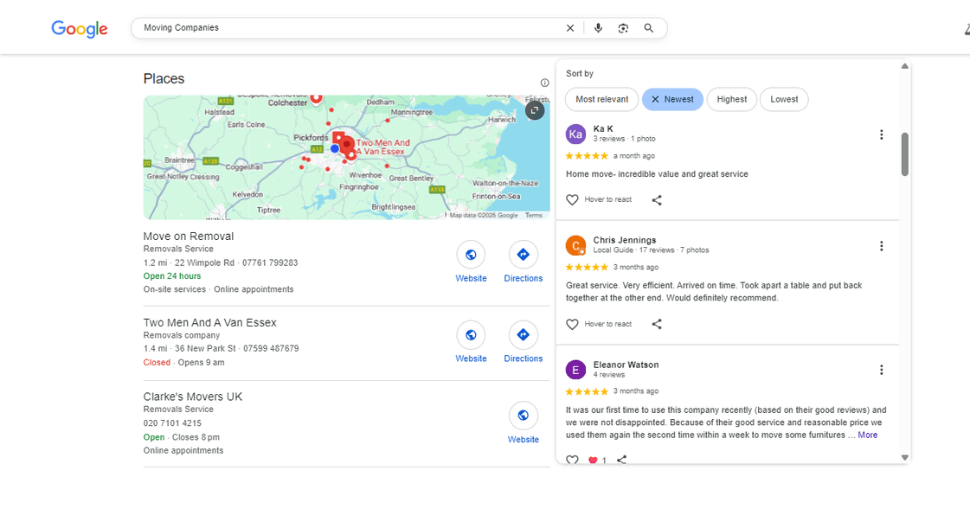970x517 pixels.
Task: Open Ka K review options menu
Action: [x=881, y=134]
